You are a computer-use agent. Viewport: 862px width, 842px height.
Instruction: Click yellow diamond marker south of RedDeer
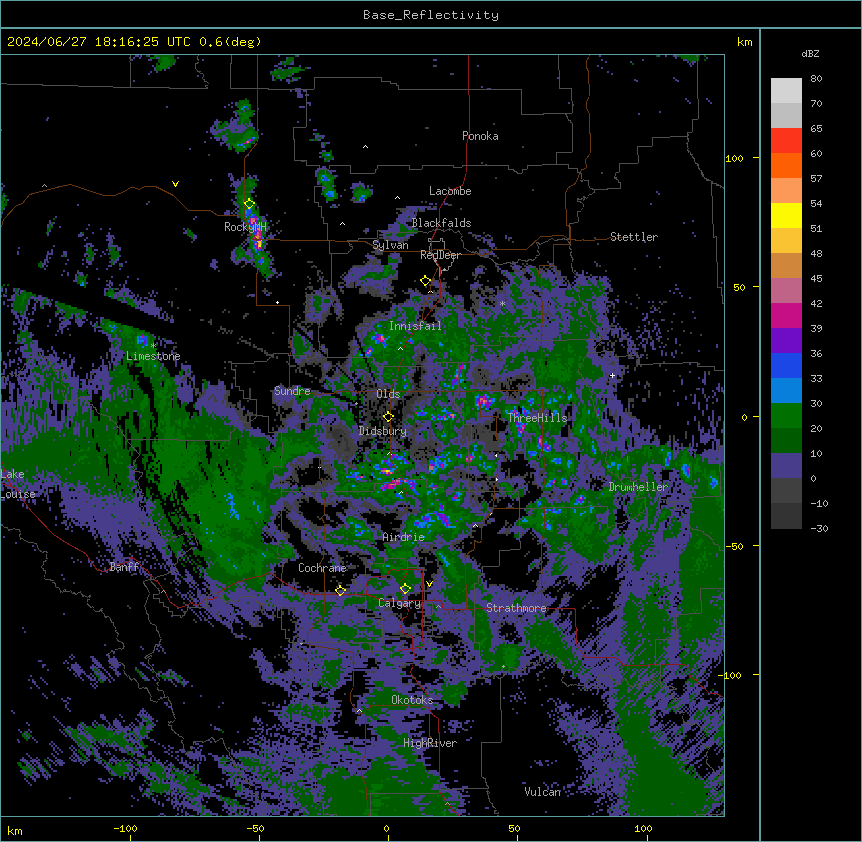(425, 281)
